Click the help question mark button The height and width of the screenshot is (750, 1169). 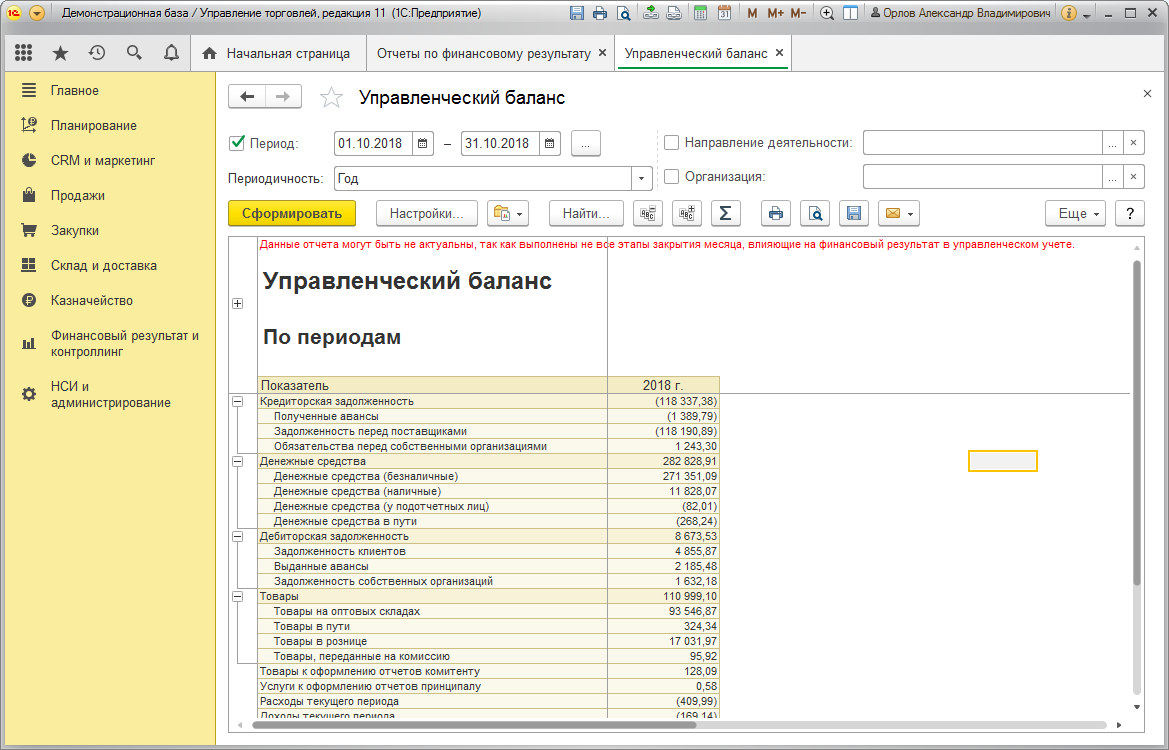(1129, 213)
